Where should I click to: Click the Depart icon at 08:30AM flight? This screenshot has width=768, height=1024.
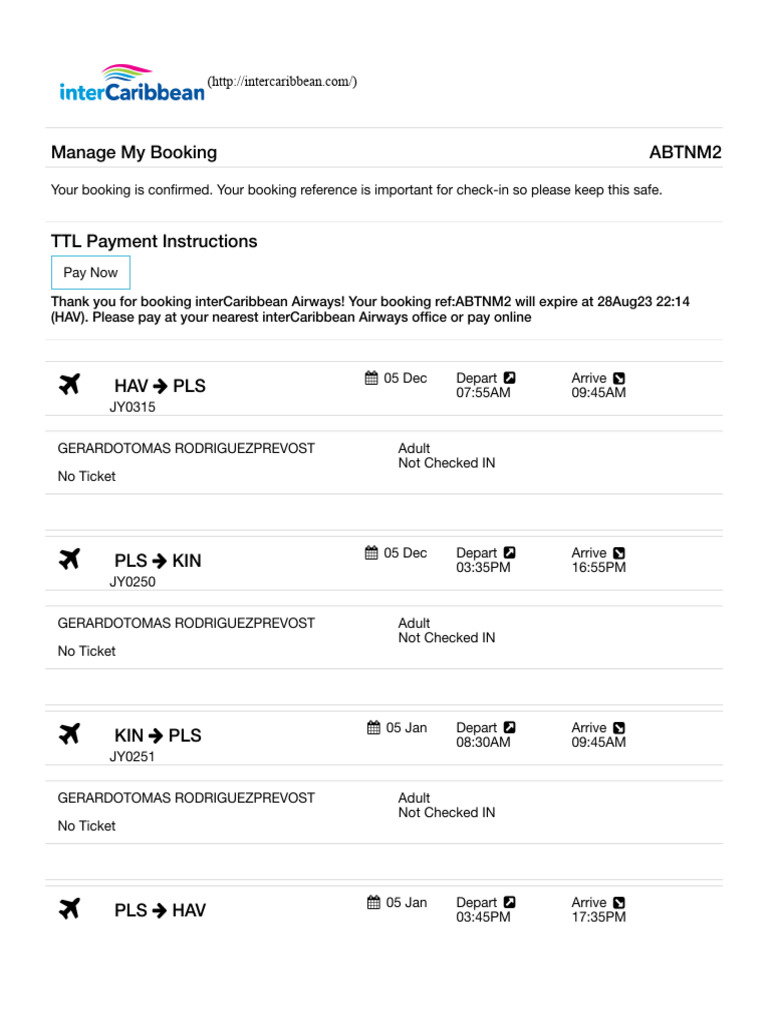pos(509,728)
